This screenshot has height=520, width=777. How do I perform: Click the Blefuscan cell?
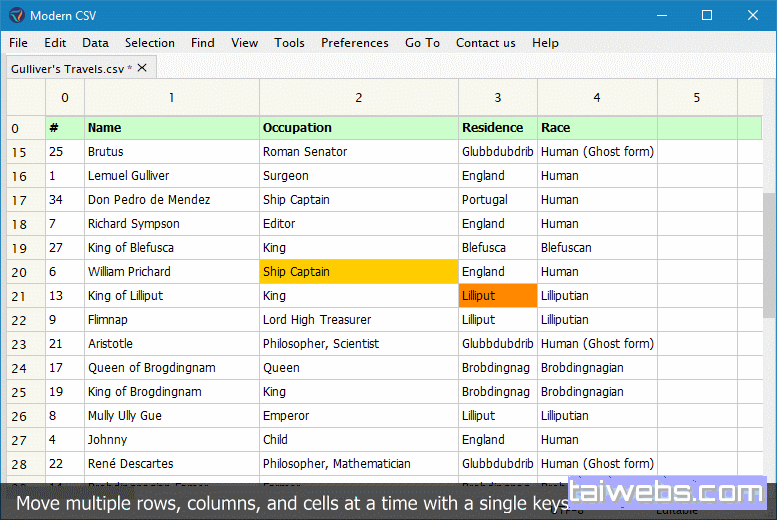tap(597, 248)
